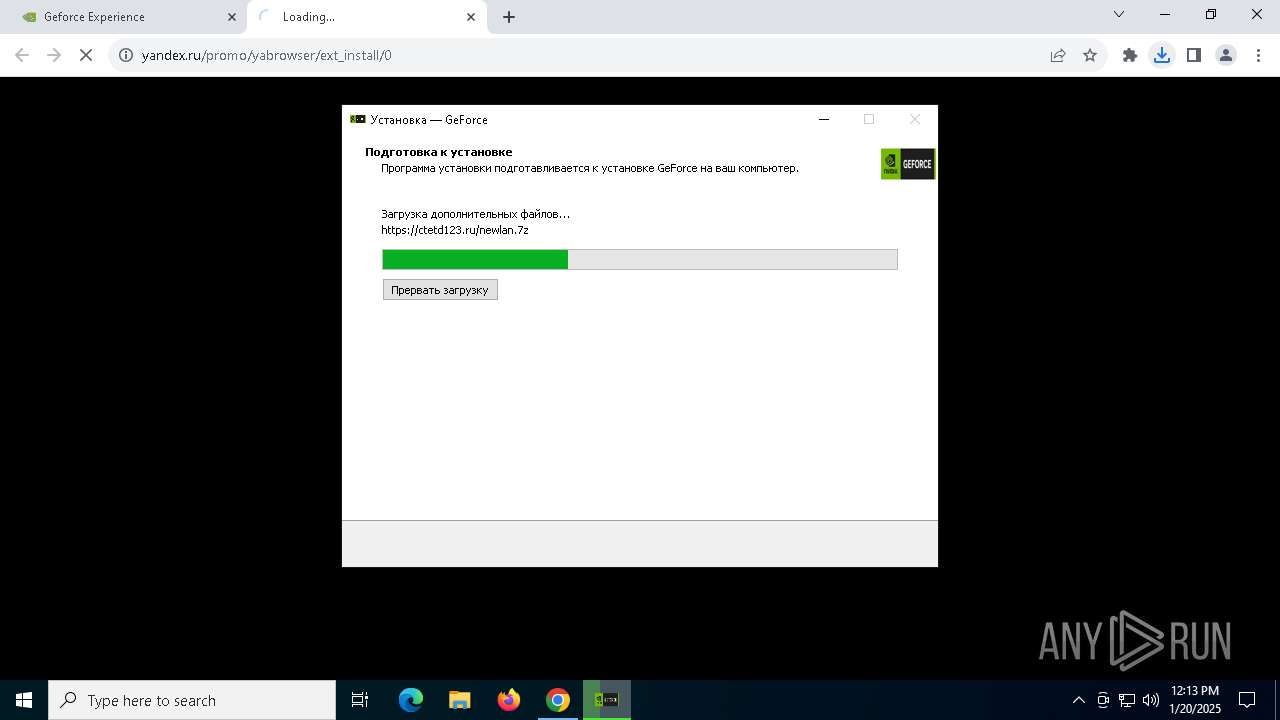
Task: Open Task View on taskbar
Action: click(x=360, y=700)
